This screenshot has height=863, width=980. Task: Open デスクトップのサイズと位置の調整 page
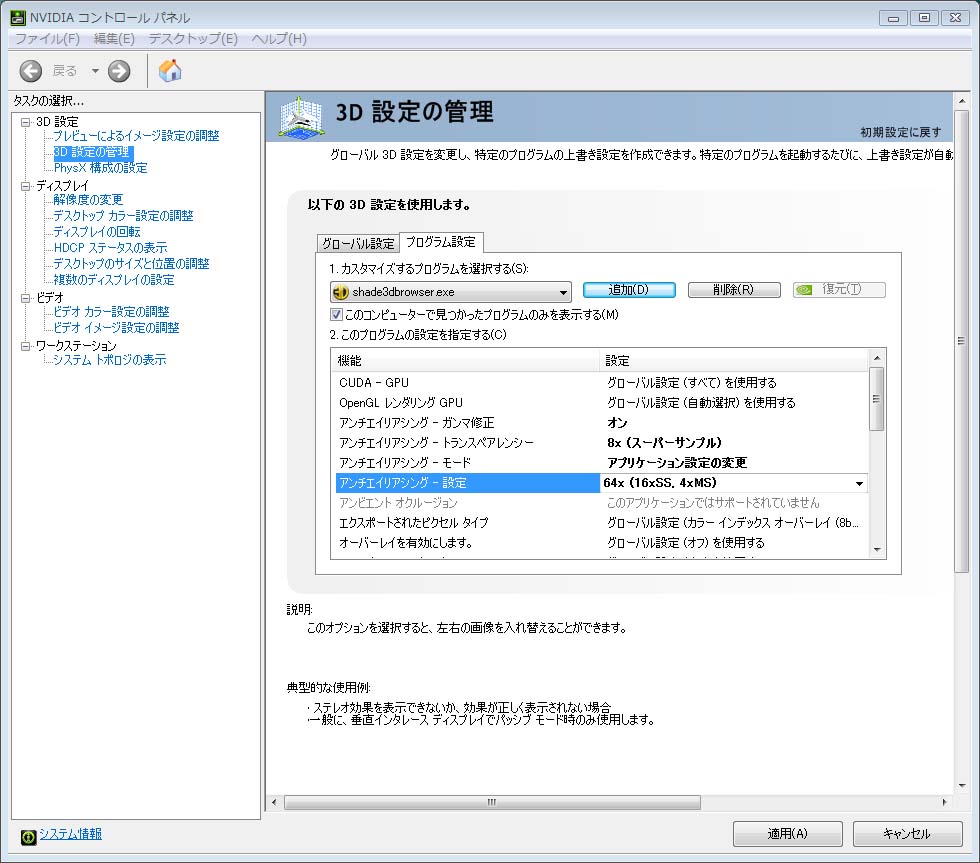click(x=131, y=264)
